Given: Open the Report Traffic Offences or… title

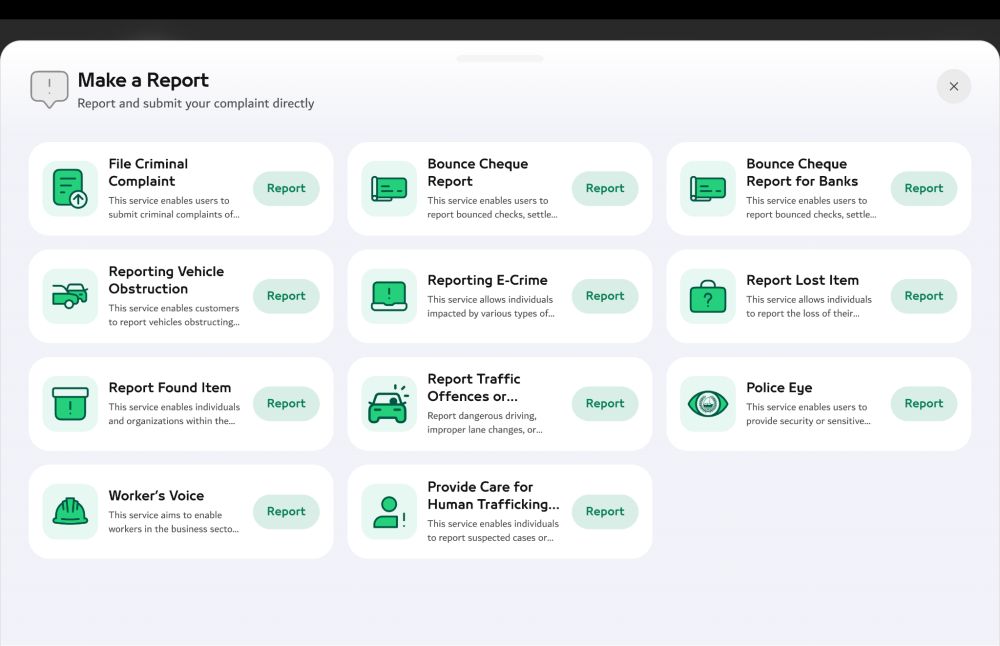Looking at the screenshot, I should (x=474, y=388).
